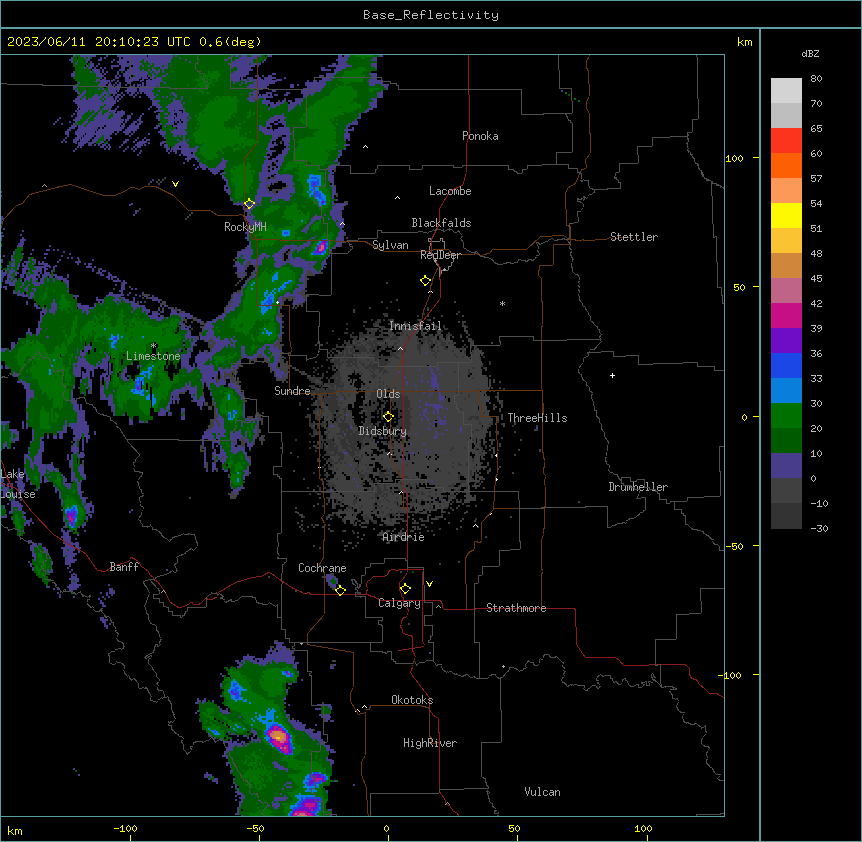862x842 pixels.
Task: Click the RockyMH city label
Action: pos(245,227)
